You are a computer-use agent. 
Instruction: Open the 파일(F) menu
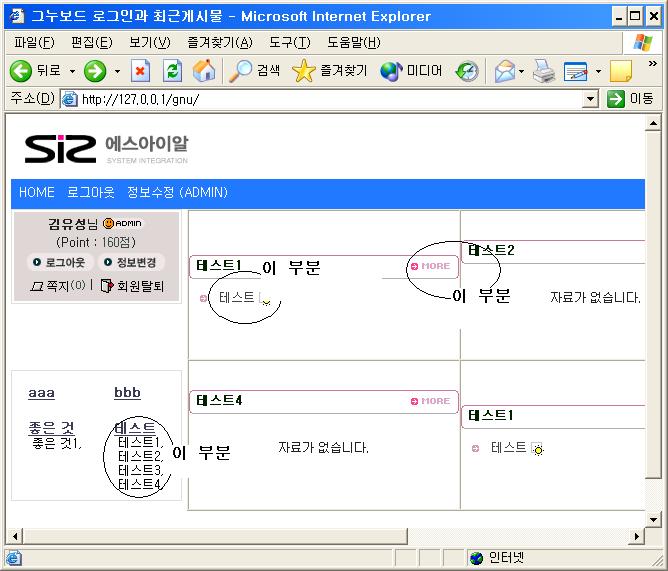(33, 43)
